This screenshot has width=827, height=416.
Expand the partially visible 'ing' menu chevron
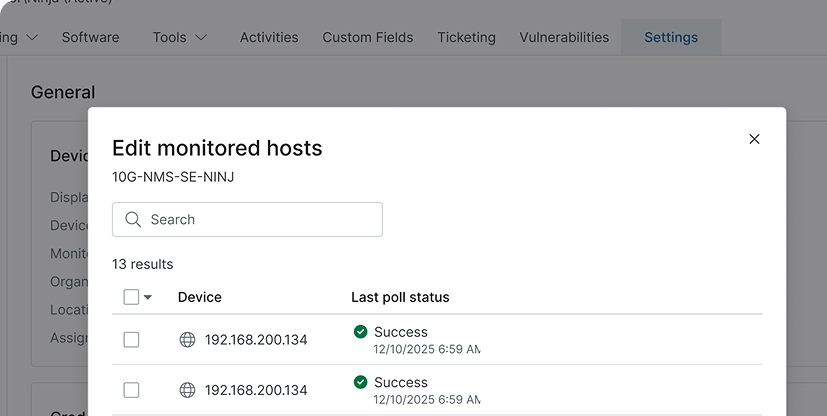pyautogui.click(x=32, y=37)
